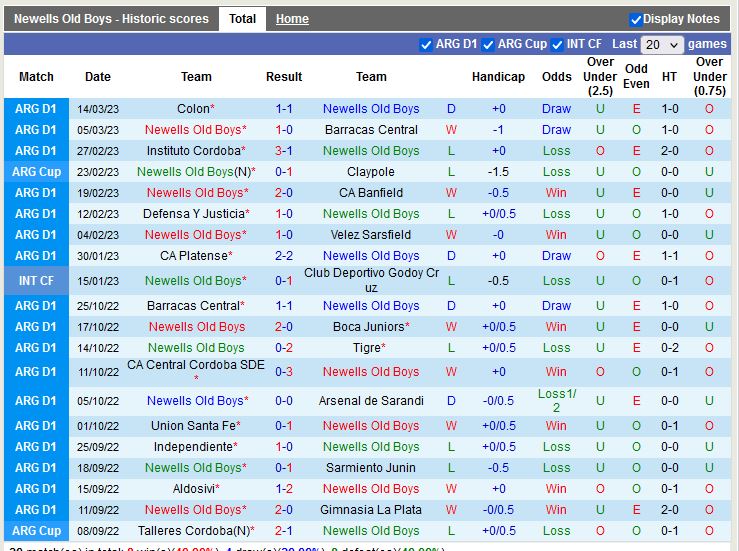
Task: Toggle the Display Notes checkbox
Action: [x=635, y=20]
